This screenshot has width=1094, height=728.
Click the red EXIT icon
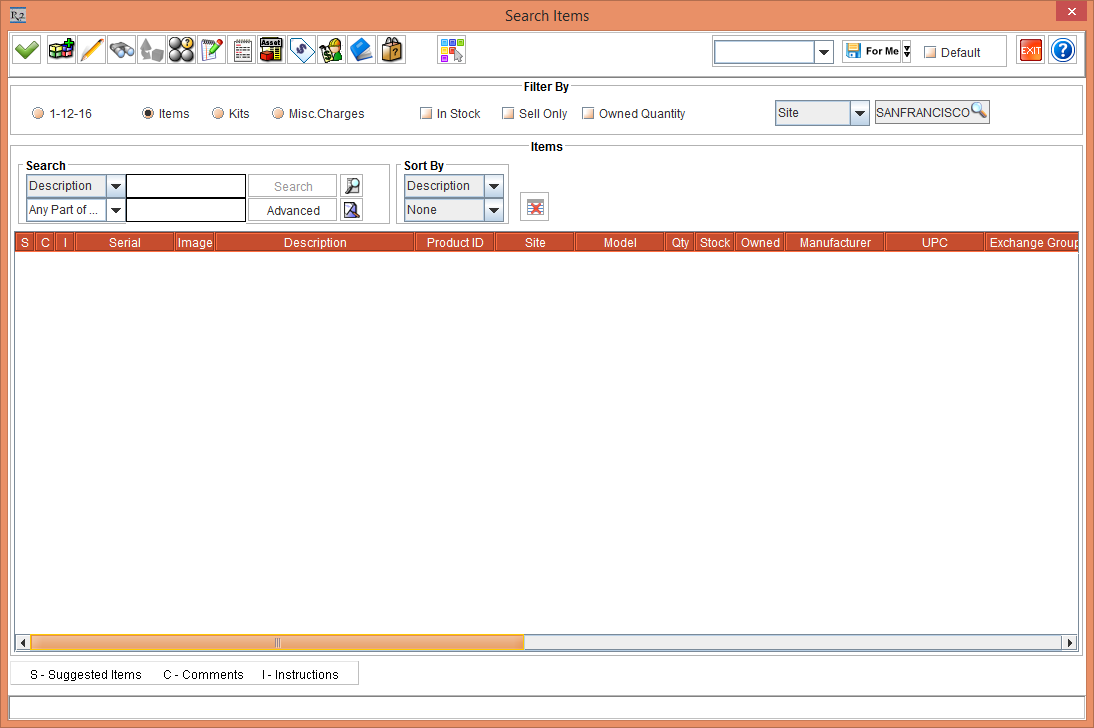1030,51
